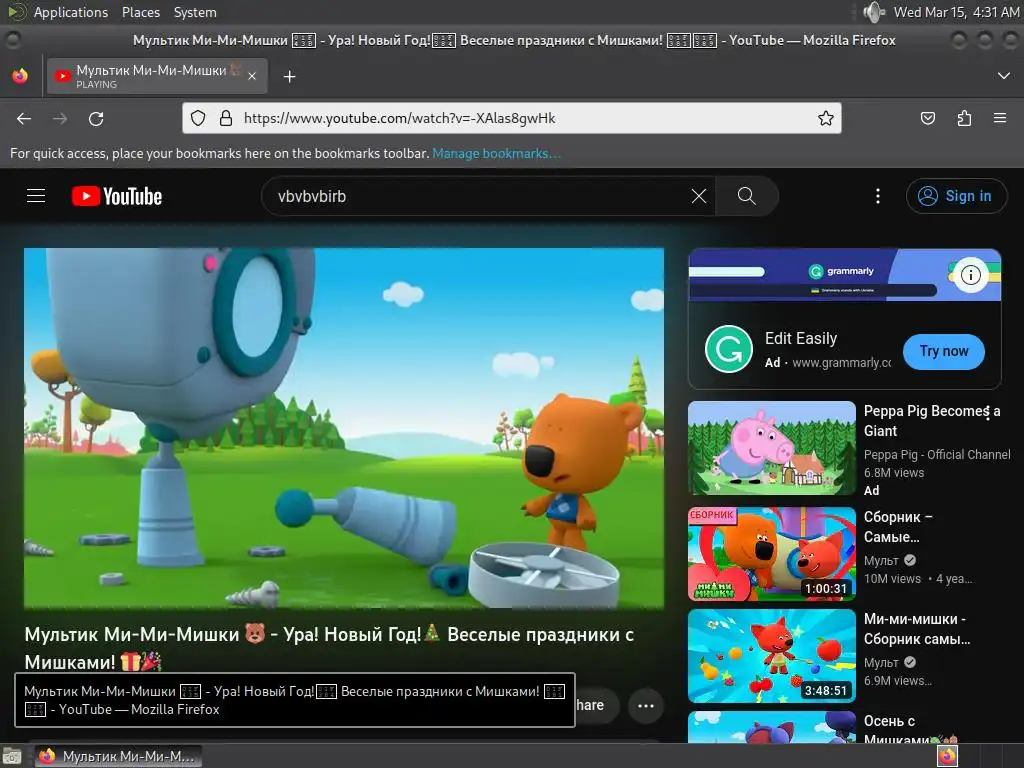The width and height of the screenshot is (1024, 768).
Task: Open the Firefox hamburger application menu
Action: [x=1000, y=118]
